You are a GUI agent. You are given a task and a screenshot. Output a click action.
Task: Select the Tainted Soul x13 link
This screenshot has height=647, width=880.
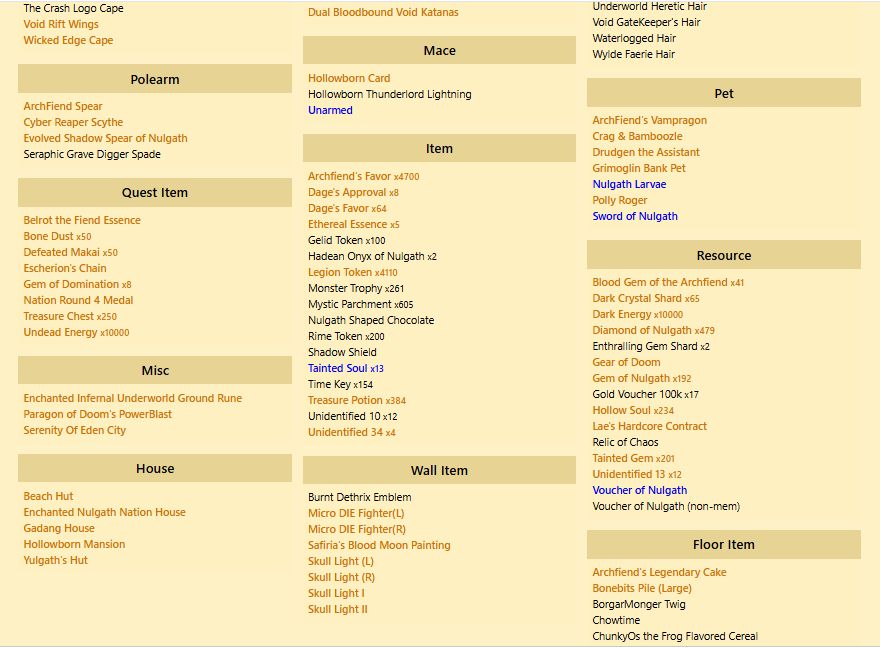coord(346,368)
